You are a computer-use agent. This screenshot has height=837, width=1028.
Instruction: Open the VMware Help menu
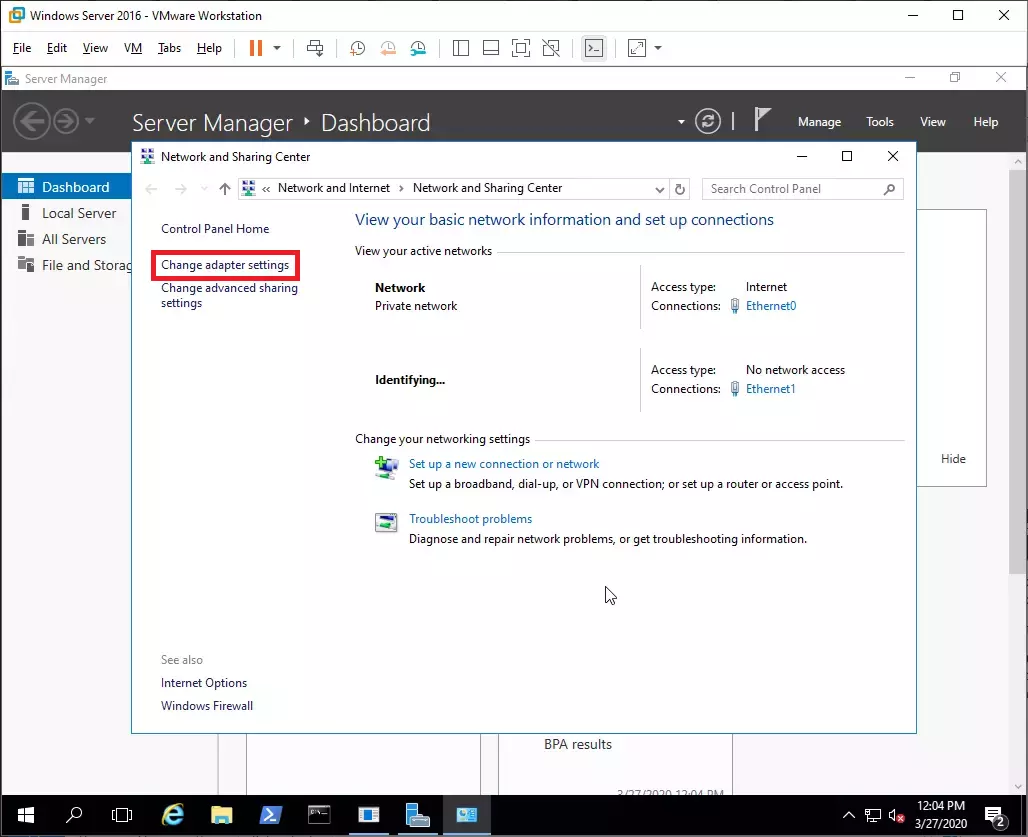pos(209,48)
